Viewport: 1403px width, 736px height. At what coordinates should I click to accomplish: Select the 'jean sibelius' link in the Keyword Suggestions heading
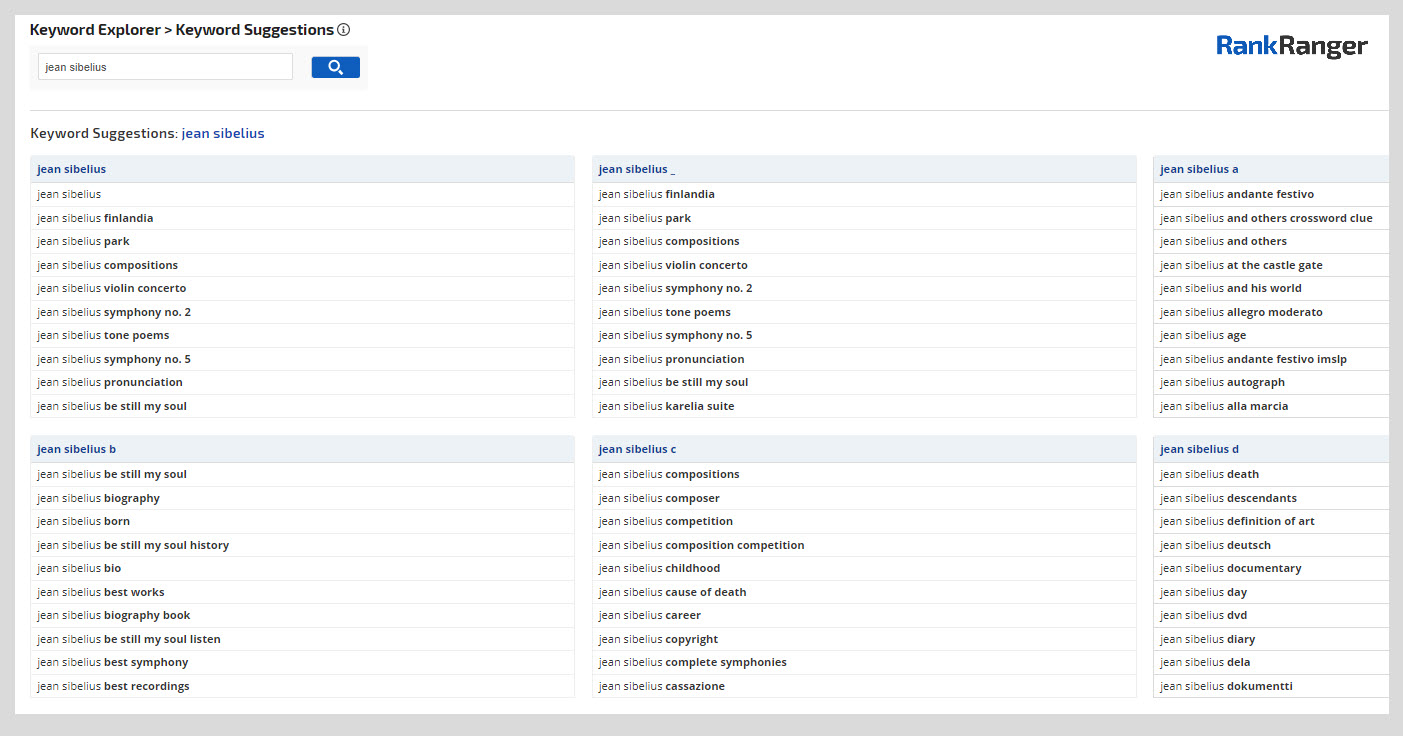(223, 133)
